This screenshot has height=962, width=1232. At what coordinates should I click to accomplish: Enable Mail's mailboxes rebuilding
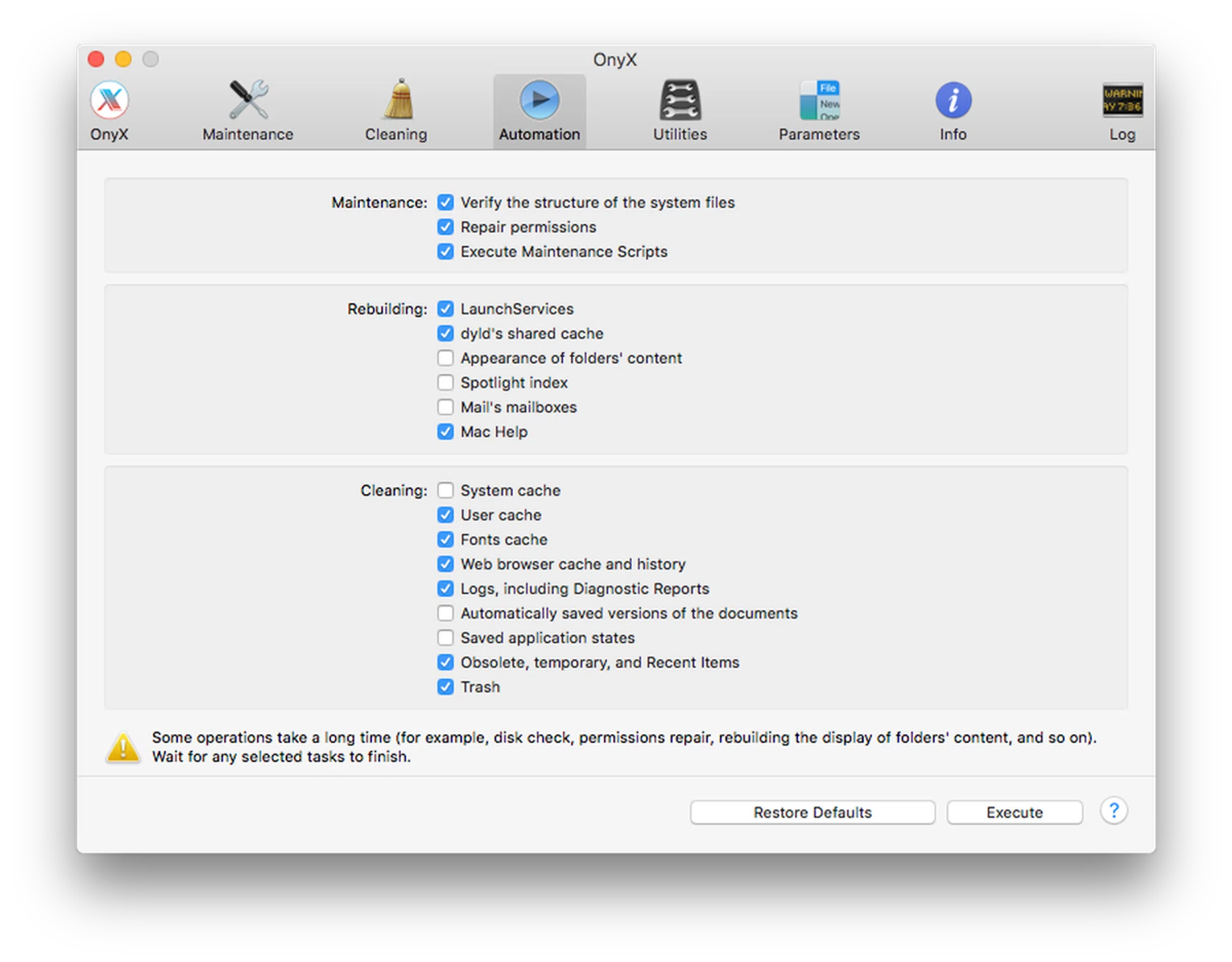coord(445,408)
